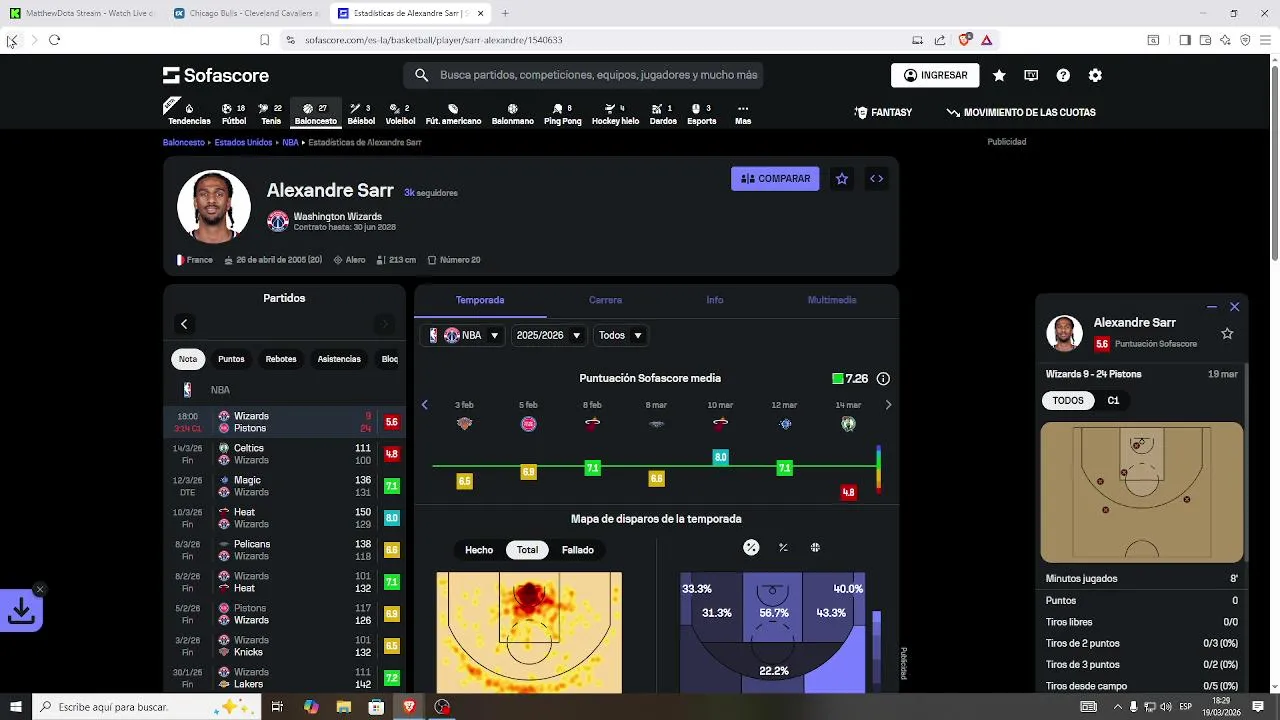Switch to the Carrera tab
Viewport: 1280px width, 720px height.
click(x=605, y=300)
